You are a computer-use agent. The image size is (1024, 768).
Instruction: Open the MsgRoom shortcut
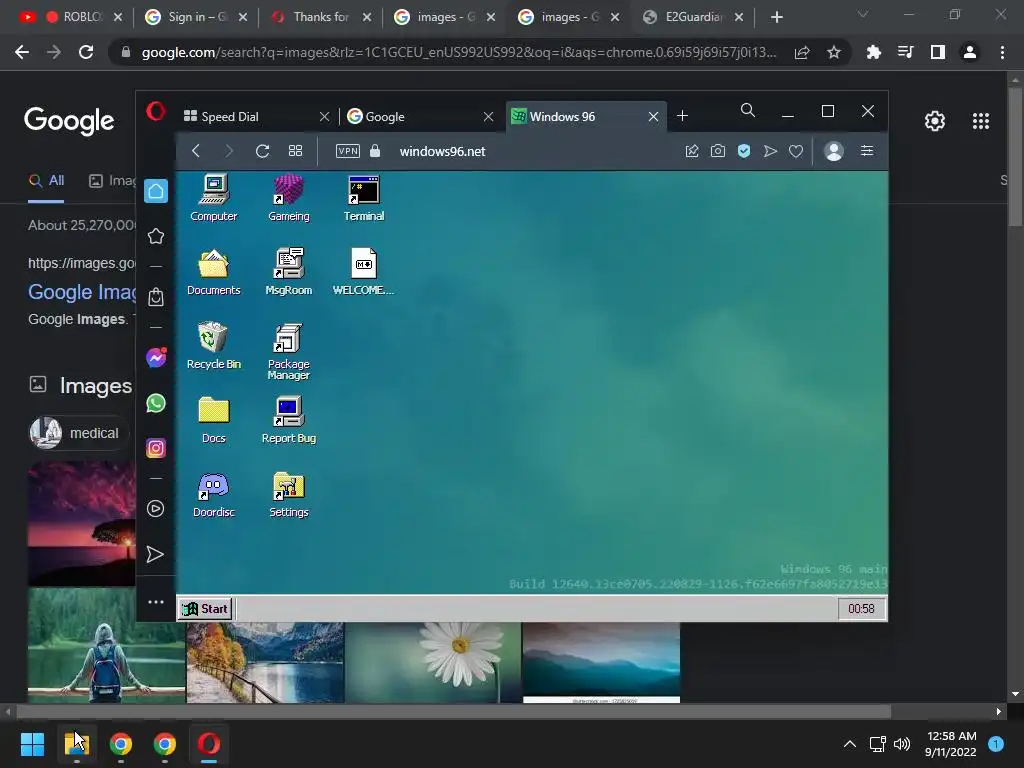point(289,272)
